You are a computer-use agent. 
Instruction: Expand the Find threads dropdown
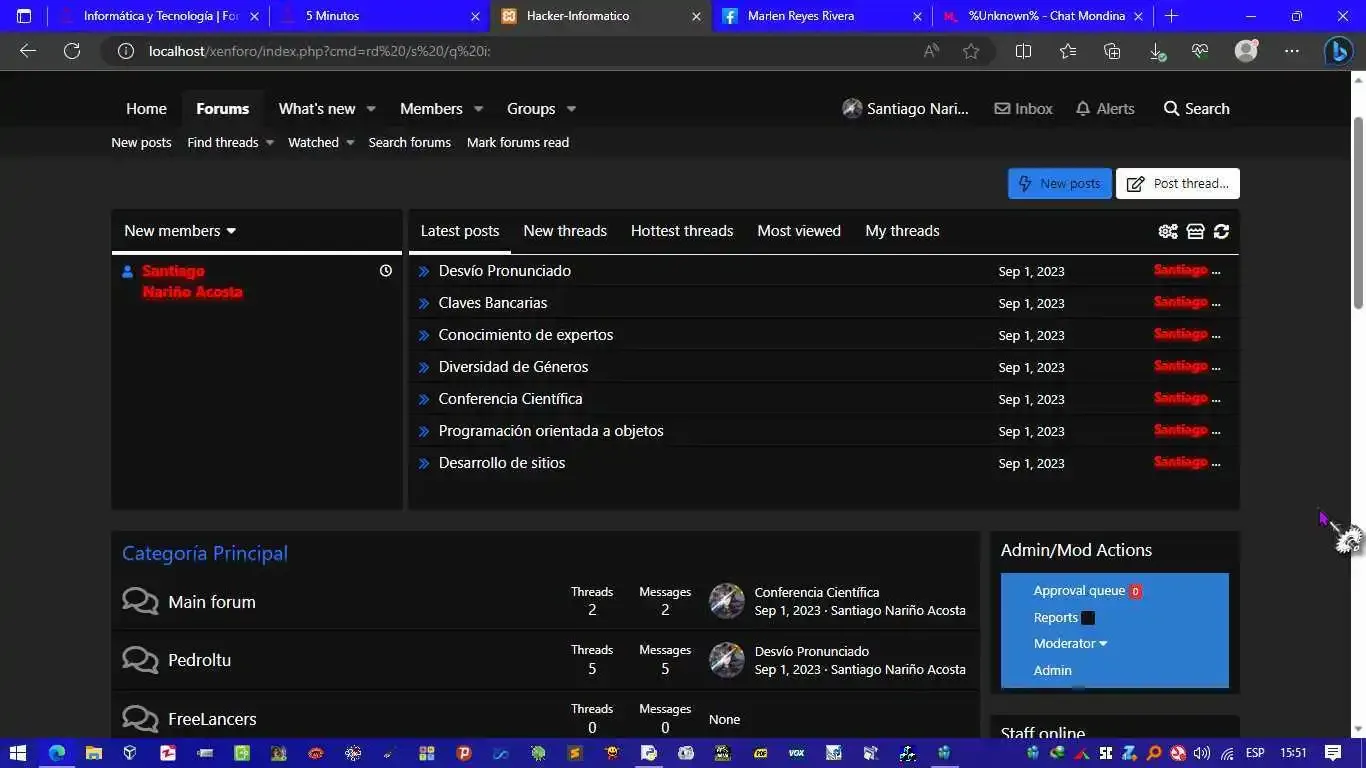click(270, 143)
